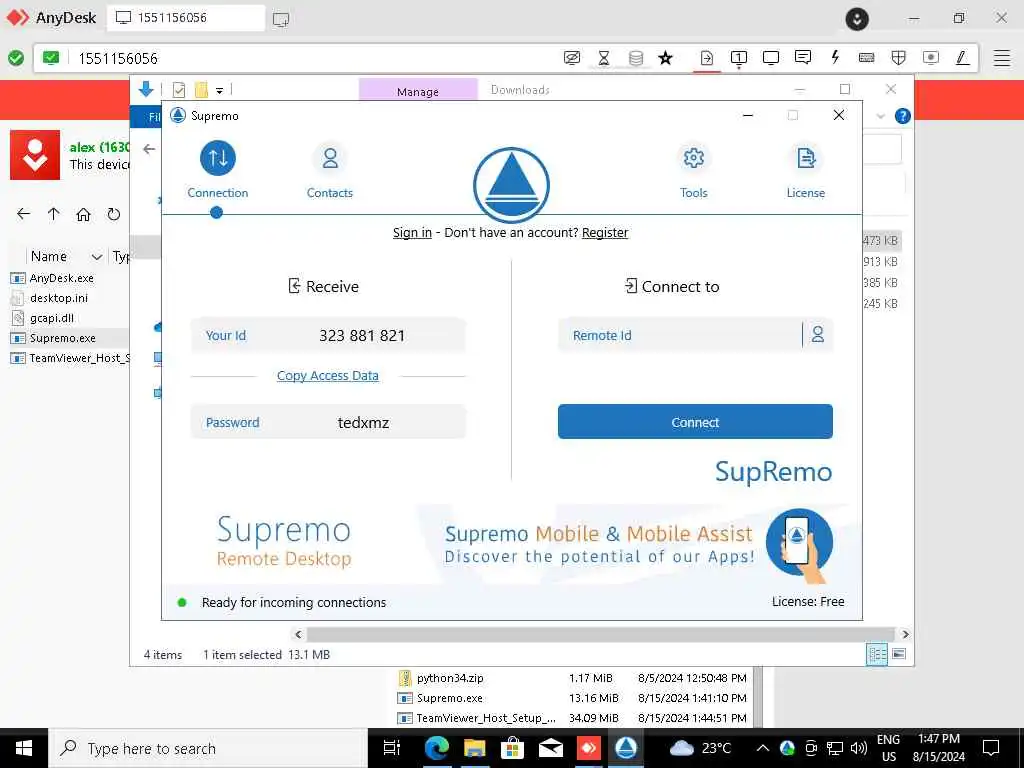This screenshot has width=1024, height=768.
Task: Open AnyDesk hamburger main menu
Action: 1002,58
